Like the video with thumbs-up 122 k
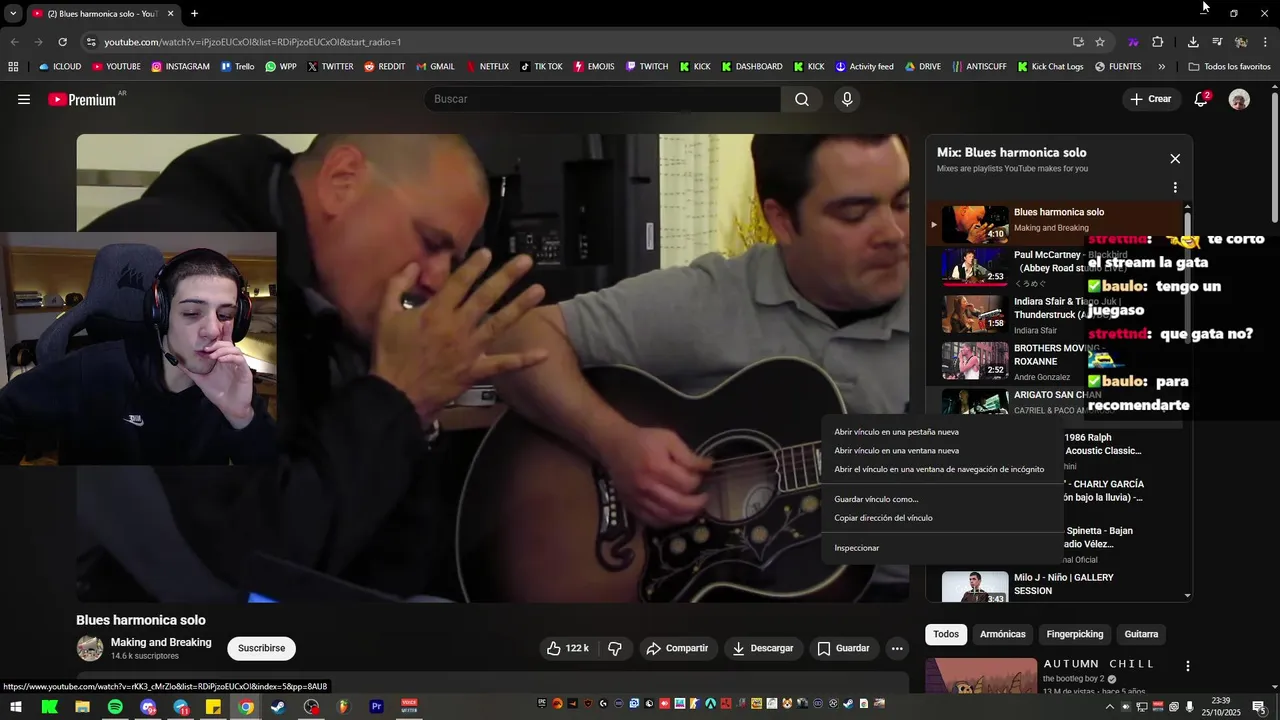 coord(567,648)
